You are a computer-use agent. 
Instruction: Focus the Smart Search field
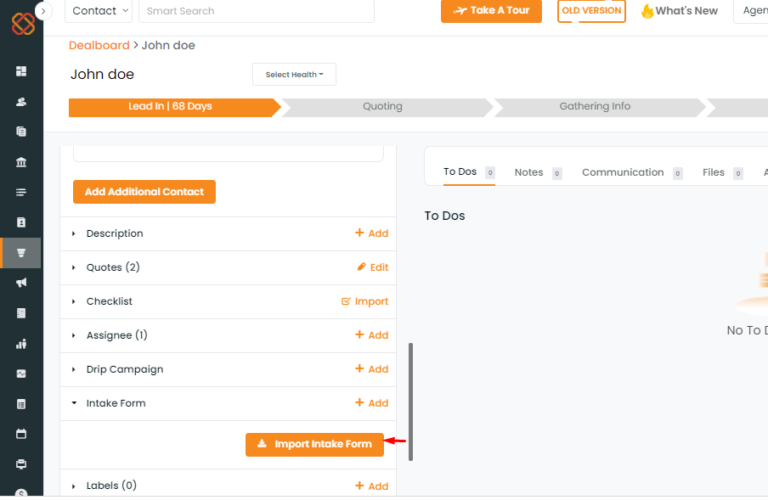point(257,11)
